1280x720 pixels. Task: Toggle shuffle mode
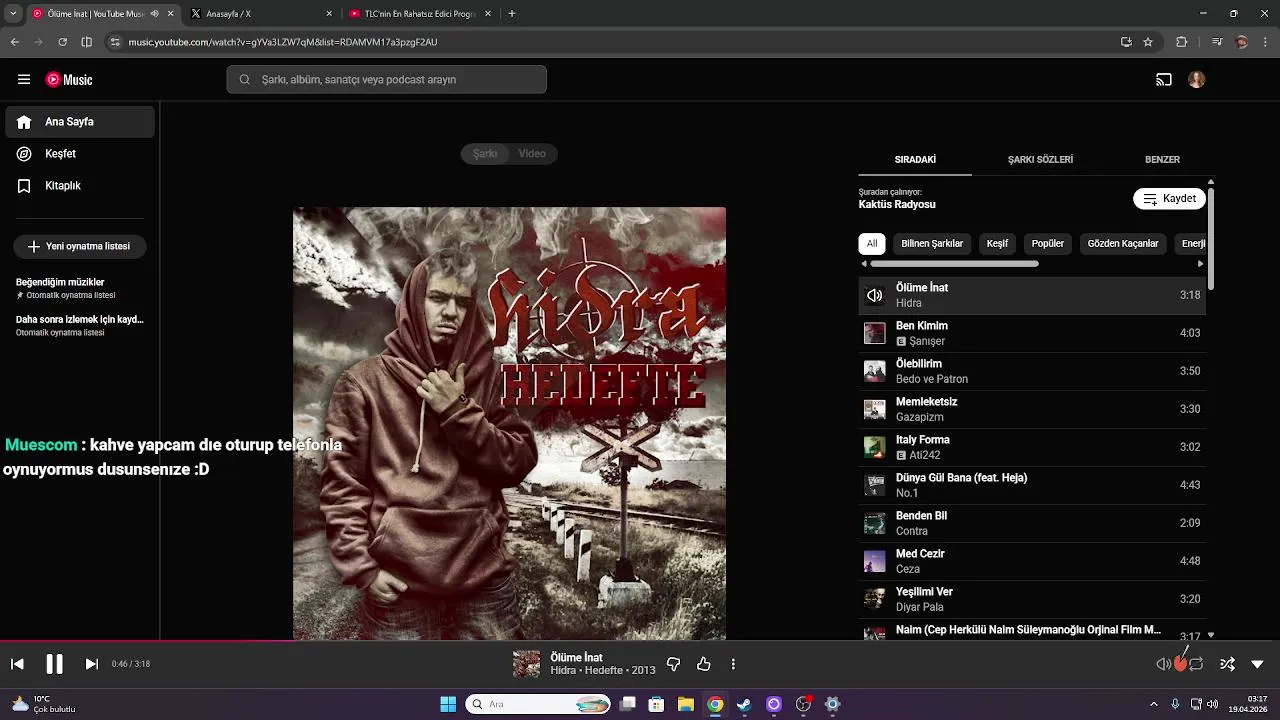pos(1227,664)
